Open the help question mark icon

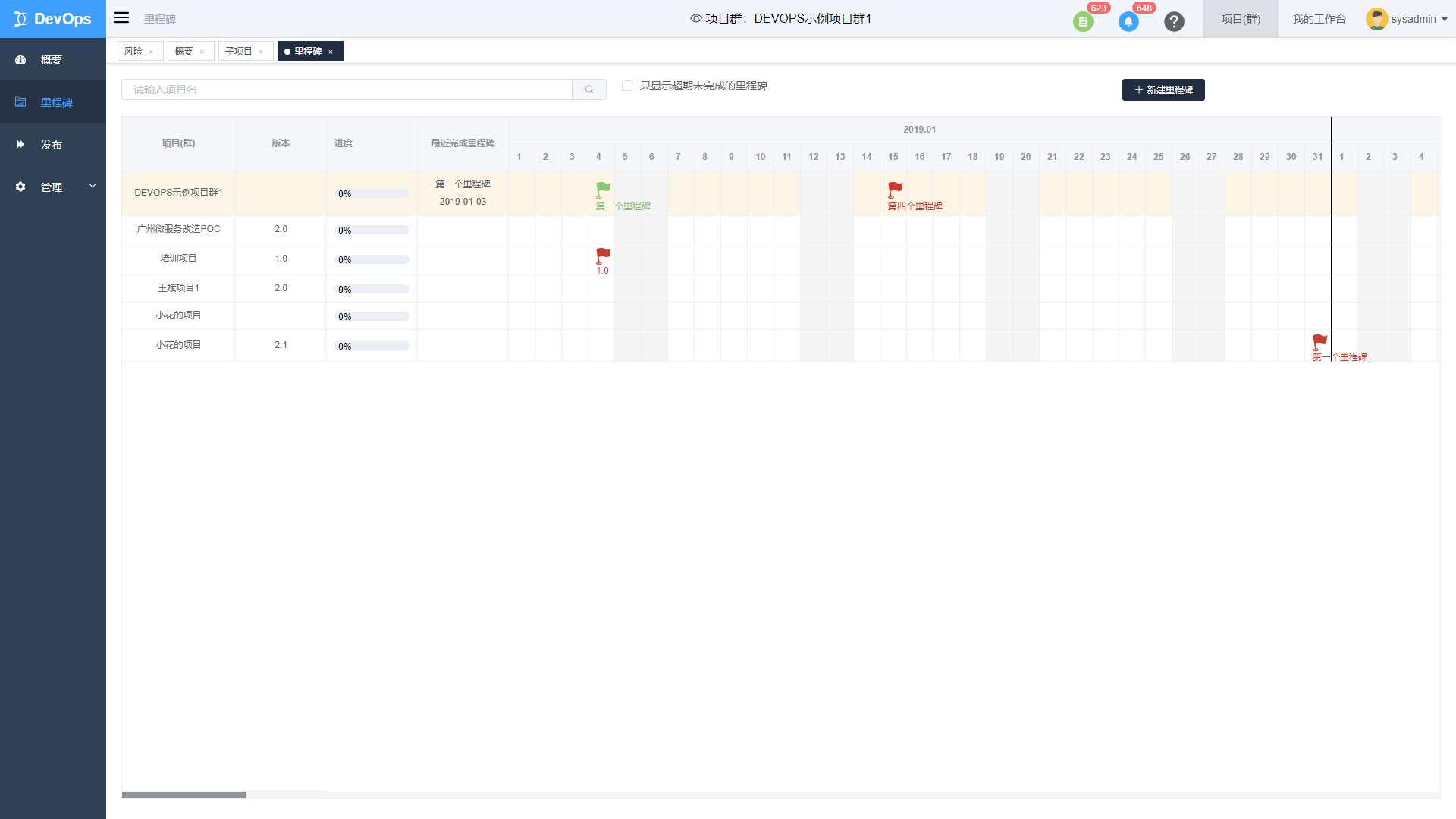(x=1174, y=22)
